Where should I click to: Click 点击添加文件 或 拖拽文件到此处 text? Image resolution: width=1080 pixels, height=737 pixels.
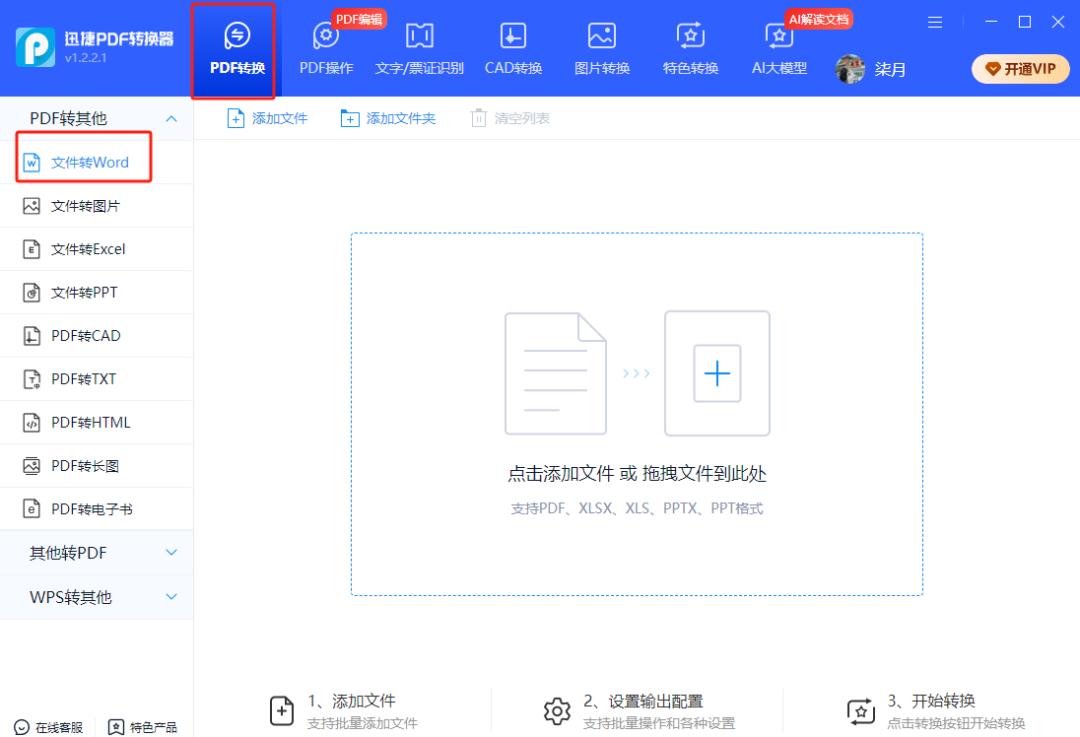(x=637, y=474)
